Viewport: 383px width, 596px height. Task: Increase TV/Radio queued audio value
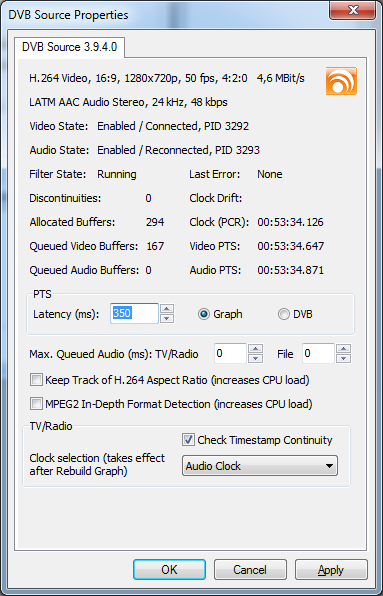tap(255, 349)
